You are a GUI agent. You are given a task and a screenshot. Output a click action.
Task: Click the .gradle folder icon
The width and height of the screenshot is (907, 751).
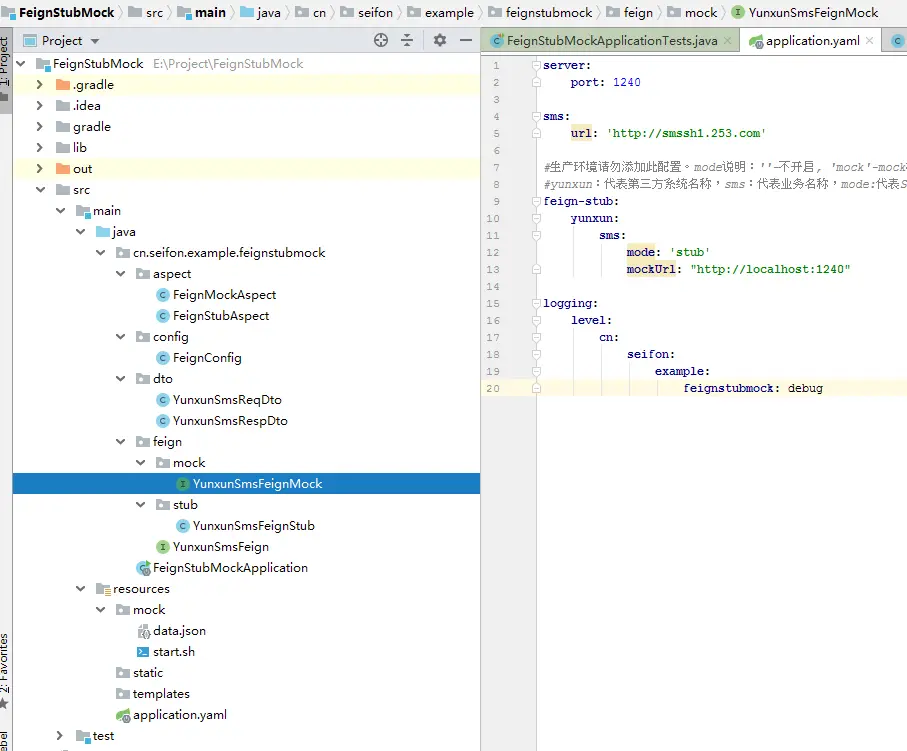tap(63, 85)
